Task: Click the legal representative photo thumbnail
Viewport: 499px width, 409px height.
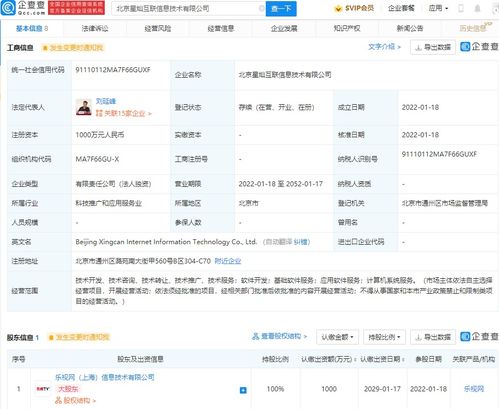Action: [x=84, y=107]
